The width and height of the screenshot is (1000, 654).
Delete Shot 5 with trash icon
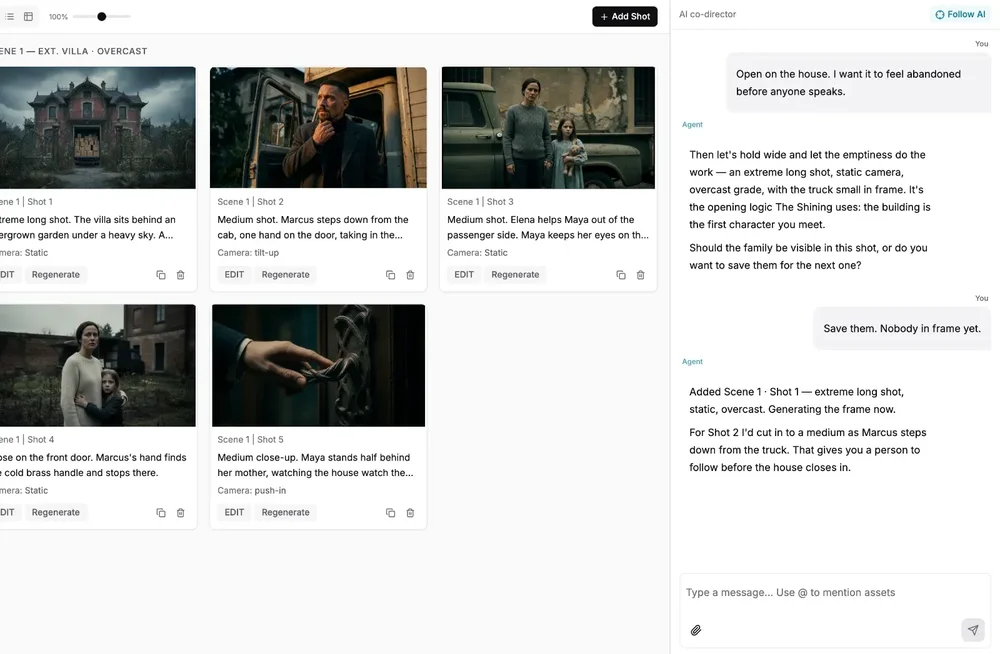point(410,513)
